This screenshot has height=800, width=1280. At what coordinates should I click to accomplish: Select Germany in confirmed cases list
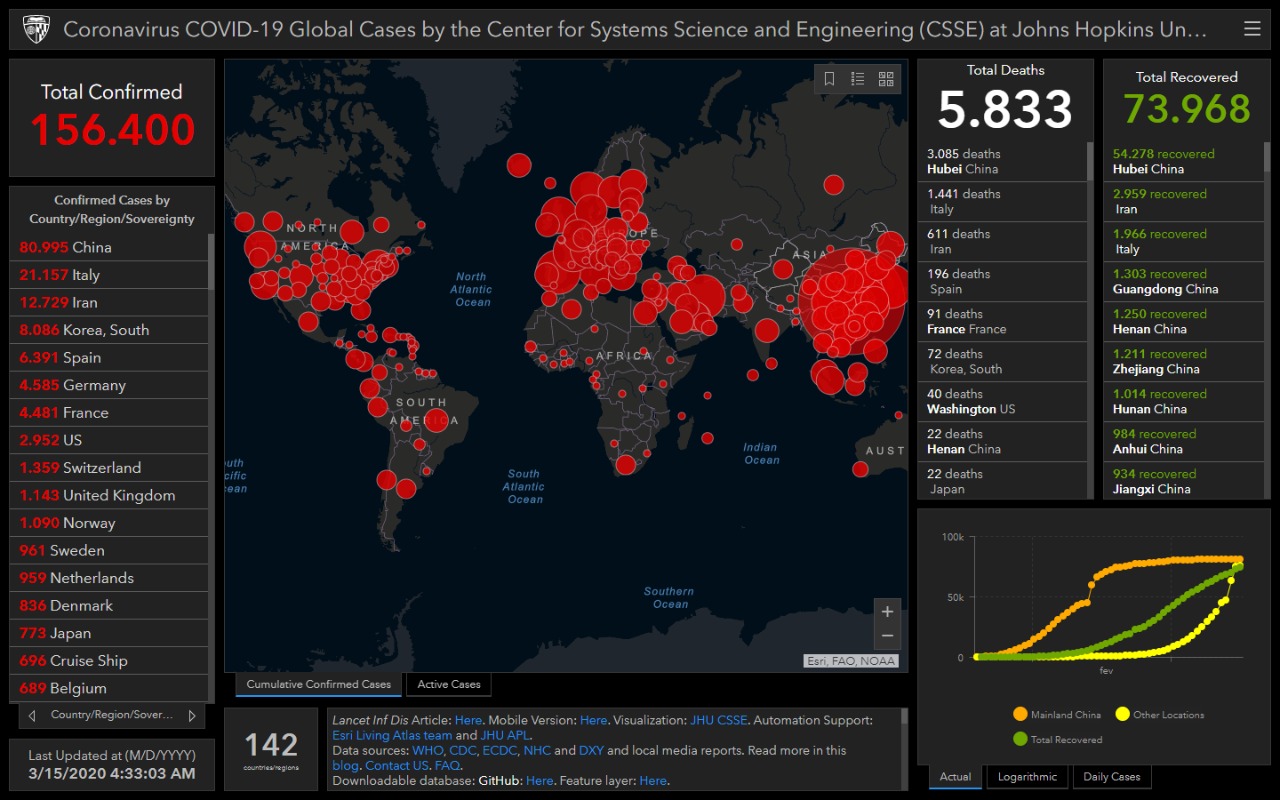pos(111,385)
